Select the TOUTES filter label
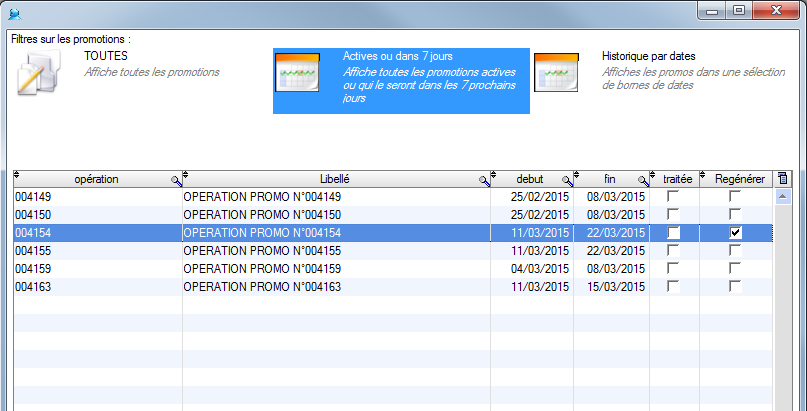This screenshot has height=411, width=807. (105, 57)
